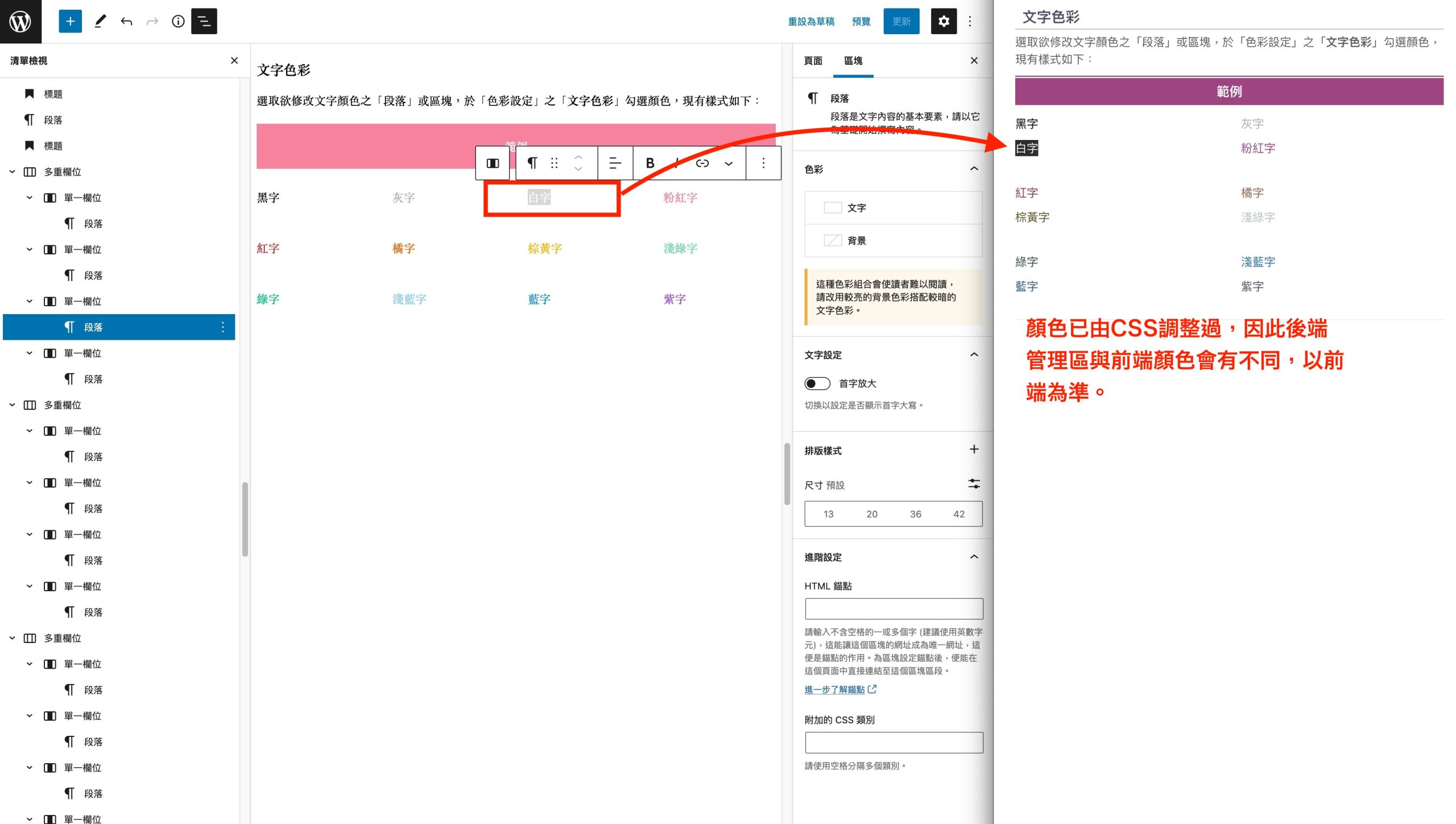Collapse the 進階設定 panel
The image size is (1456, 824).
coord(974,557)
